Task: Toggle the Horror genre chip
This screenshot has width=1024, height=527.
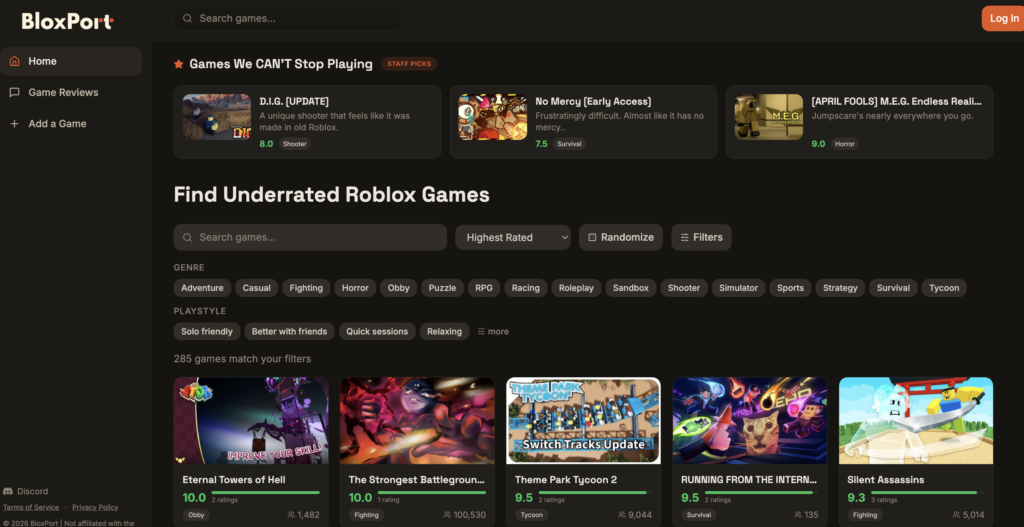Action: tap(355, 288)
